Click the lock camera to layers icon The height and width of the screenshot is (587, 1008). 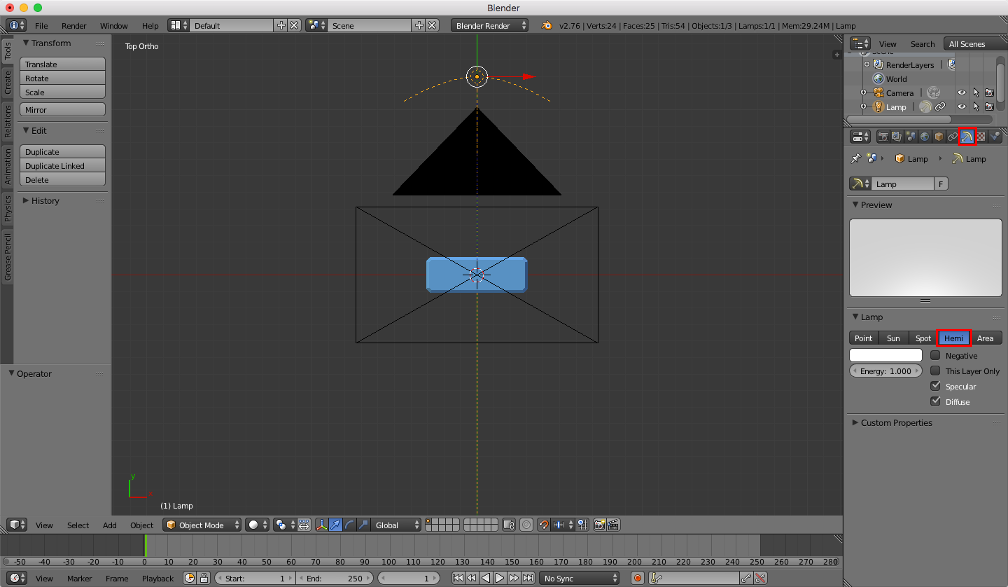[508, 525]
